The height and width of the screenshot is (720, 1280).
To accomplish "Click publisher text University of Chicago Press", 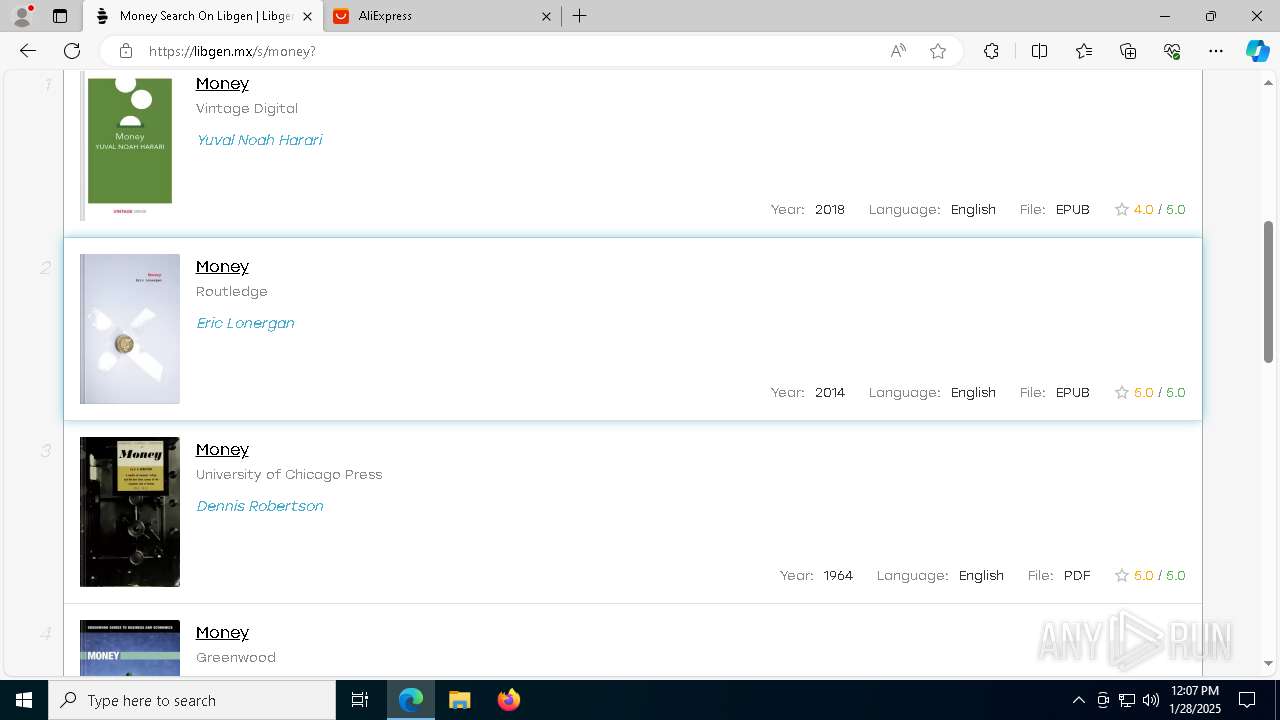I will click(289, 474).
